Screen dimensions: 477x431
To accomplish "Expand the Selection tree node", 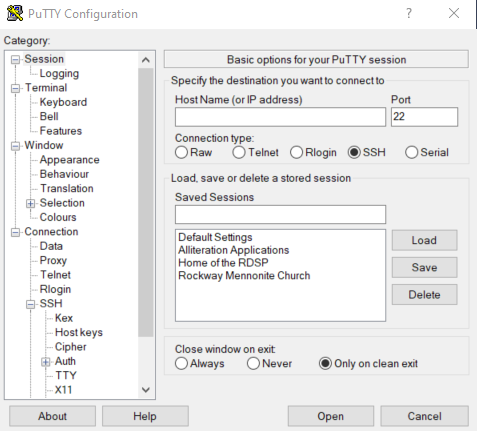I will [30, 203].
